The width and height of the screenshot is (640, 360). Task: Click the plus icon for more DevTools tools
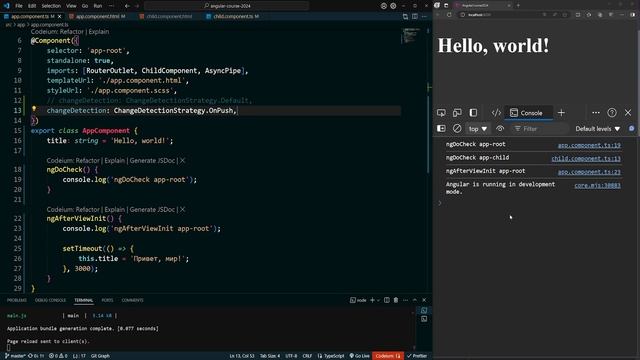click(561, 113)
